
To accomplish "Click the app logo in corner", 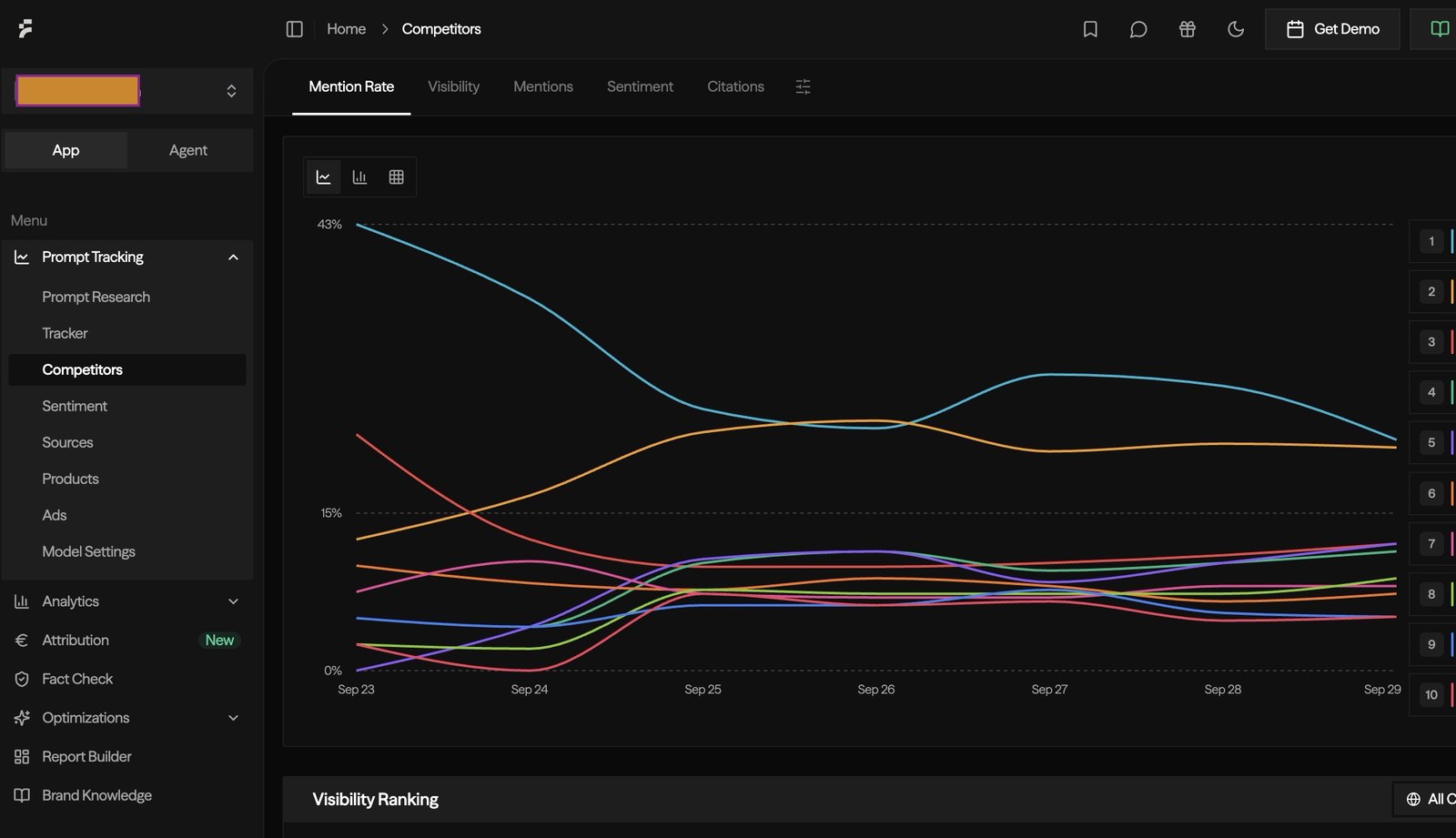I will point(25,29).
